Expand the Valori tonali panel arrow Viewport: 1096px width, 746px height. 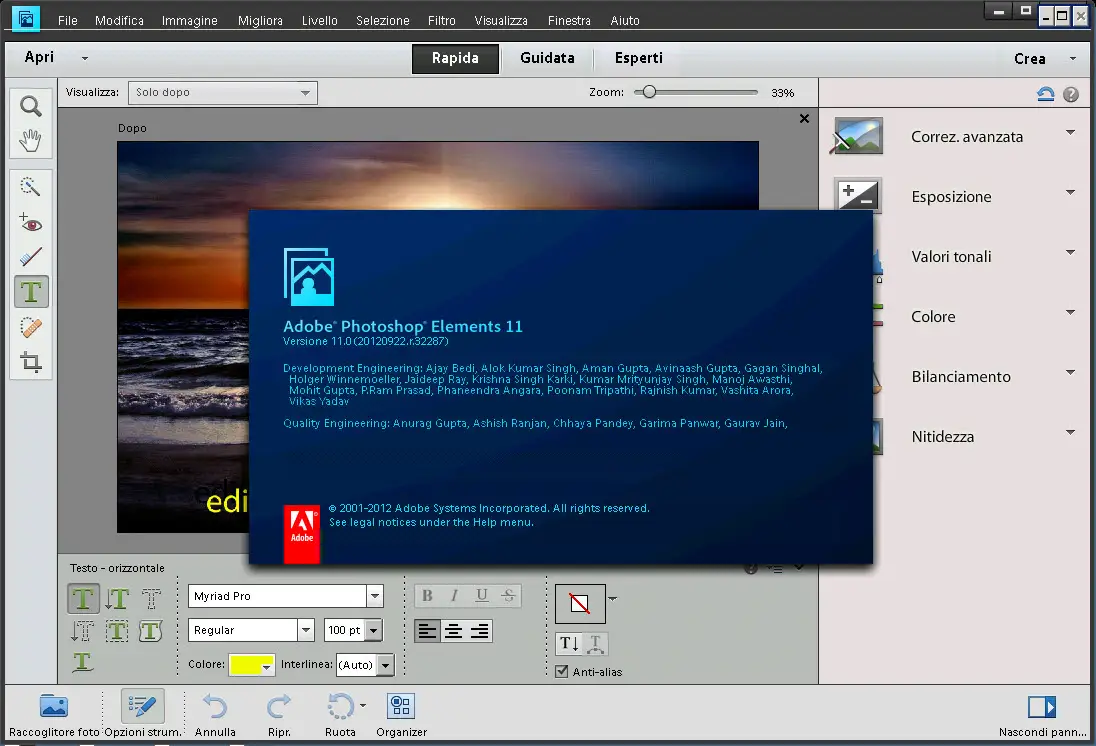(1070, 252)
